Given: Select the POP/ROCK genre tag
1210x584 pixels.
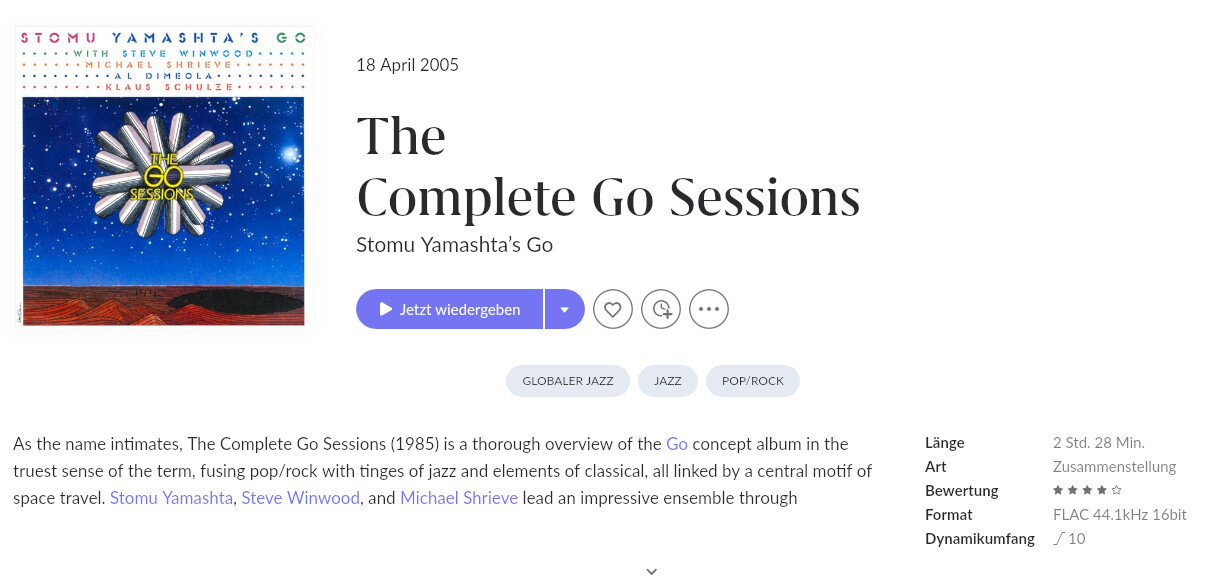Looking at the screenshot, I should [x=753, y=381].
